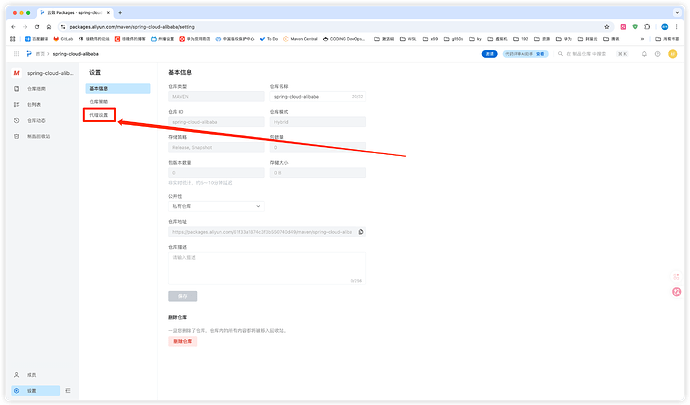The height and width of the screenshot is (405, 690).
Task: Open the Chrome three-dot menu
Action: pos(676,27)
